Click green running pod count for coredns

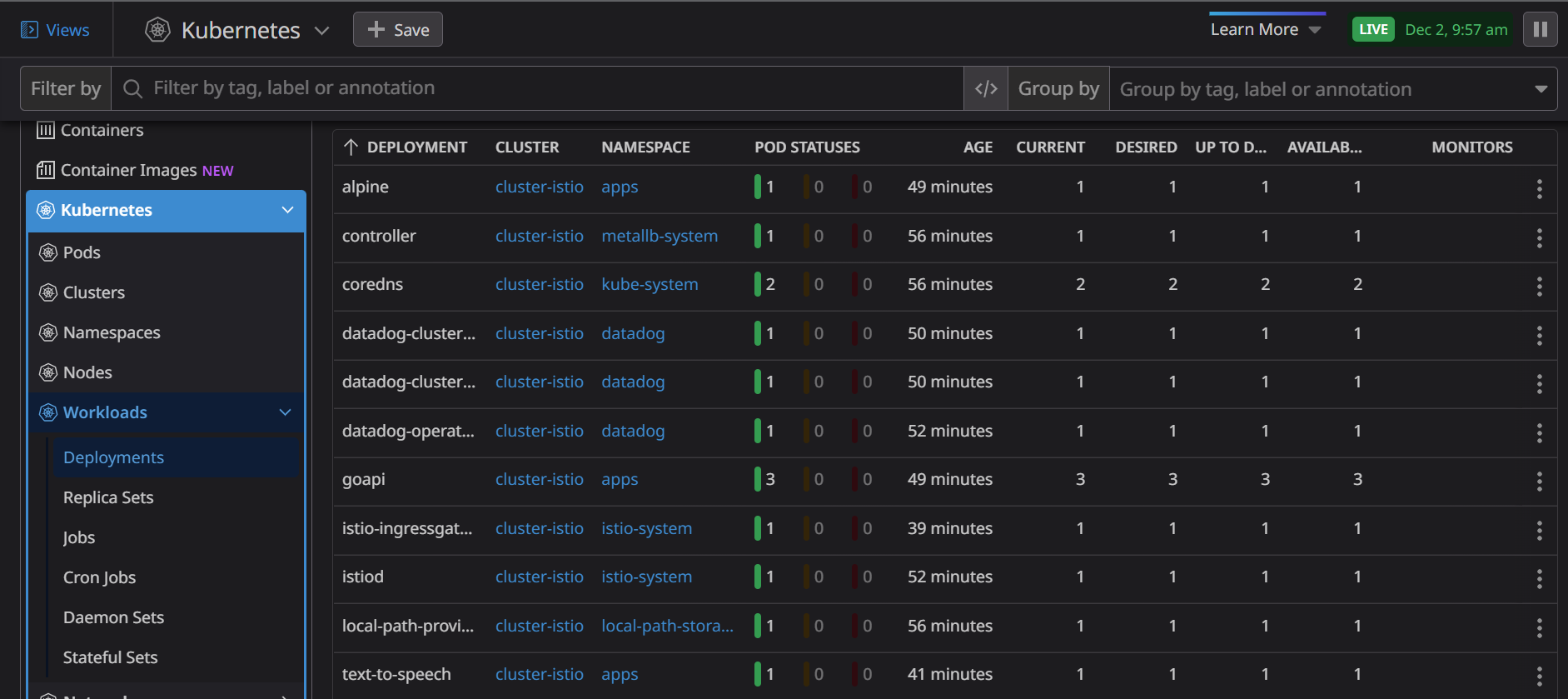[x=765, y=284]
